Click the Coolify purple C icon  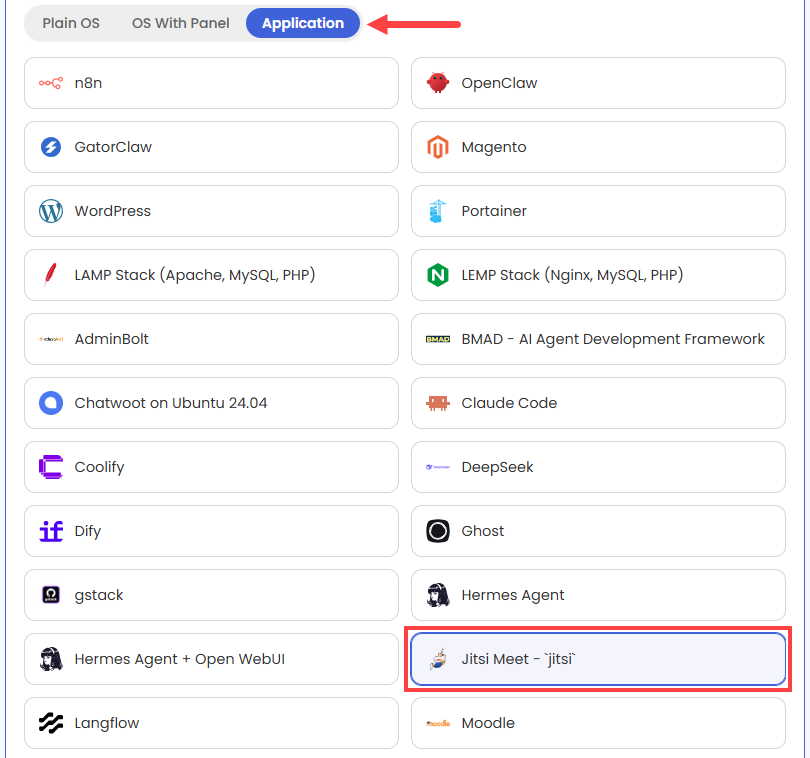(51, 467)
